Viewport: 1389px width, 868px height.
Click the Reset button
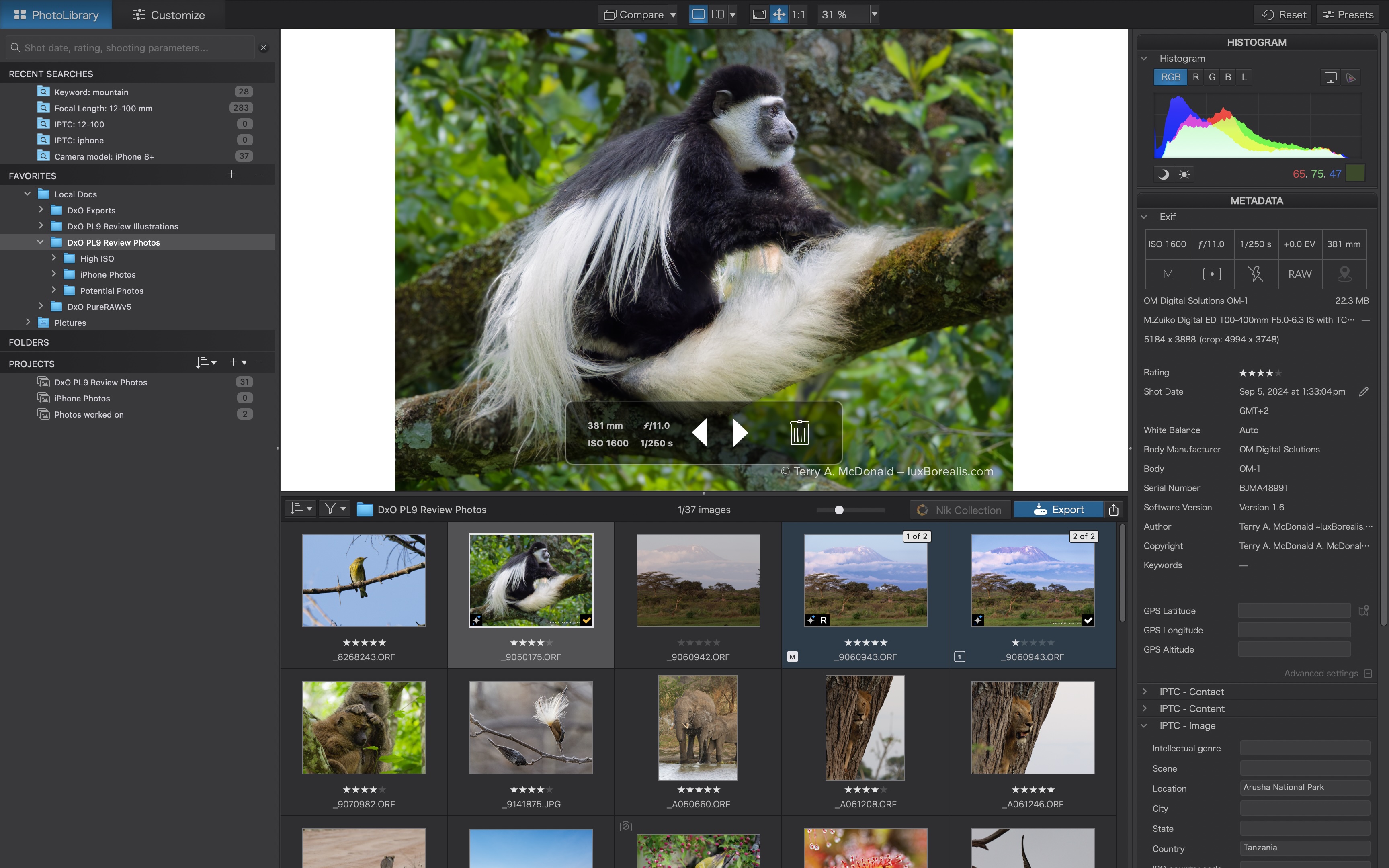coord(1284,15)
